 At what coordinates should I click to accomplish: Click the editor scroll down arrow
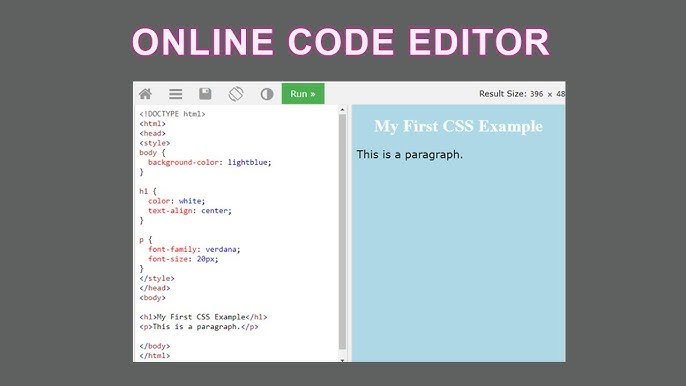click(x=342, y=360)
